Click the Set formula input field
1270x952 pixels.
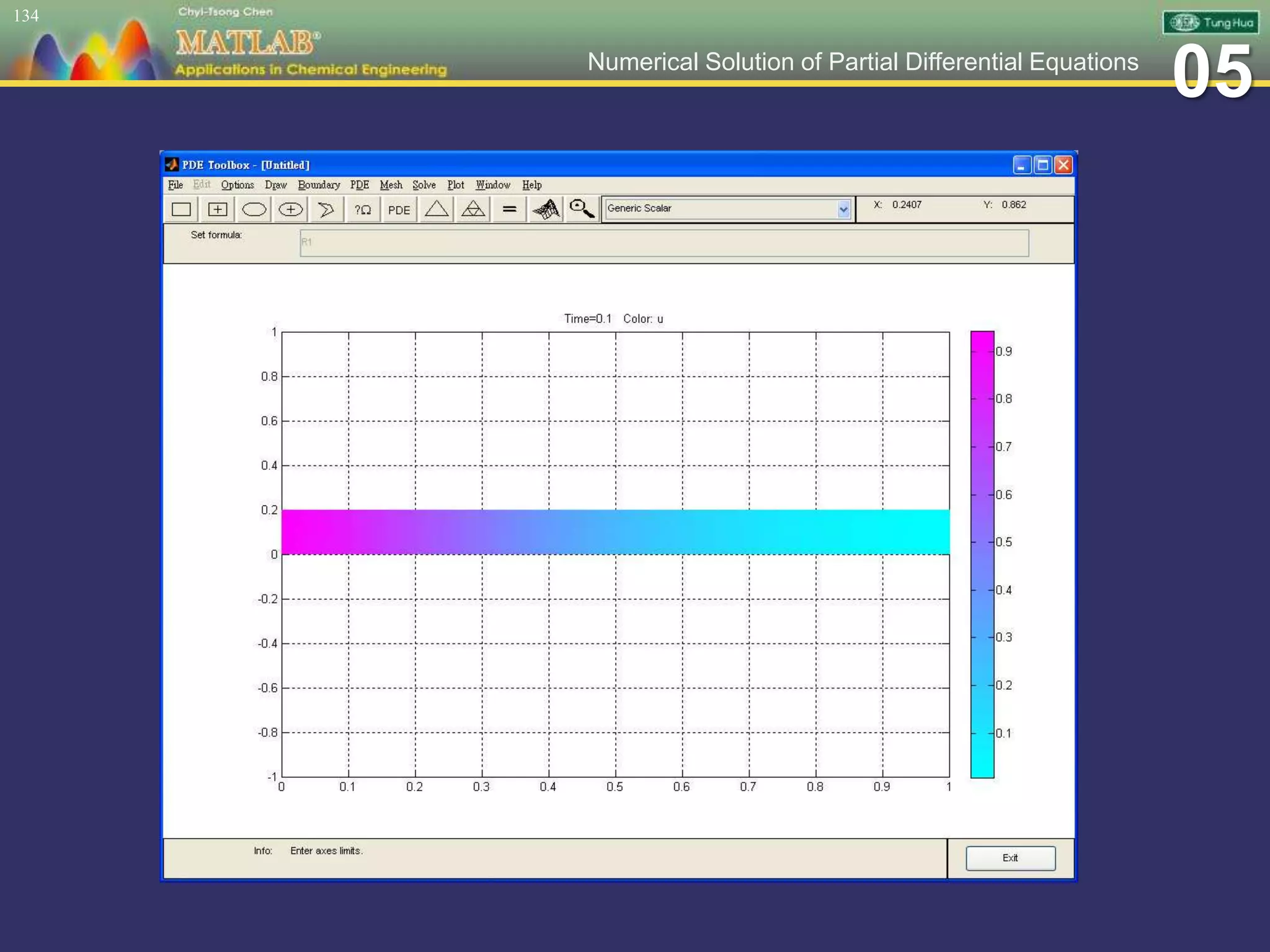[x=664, y=243]
